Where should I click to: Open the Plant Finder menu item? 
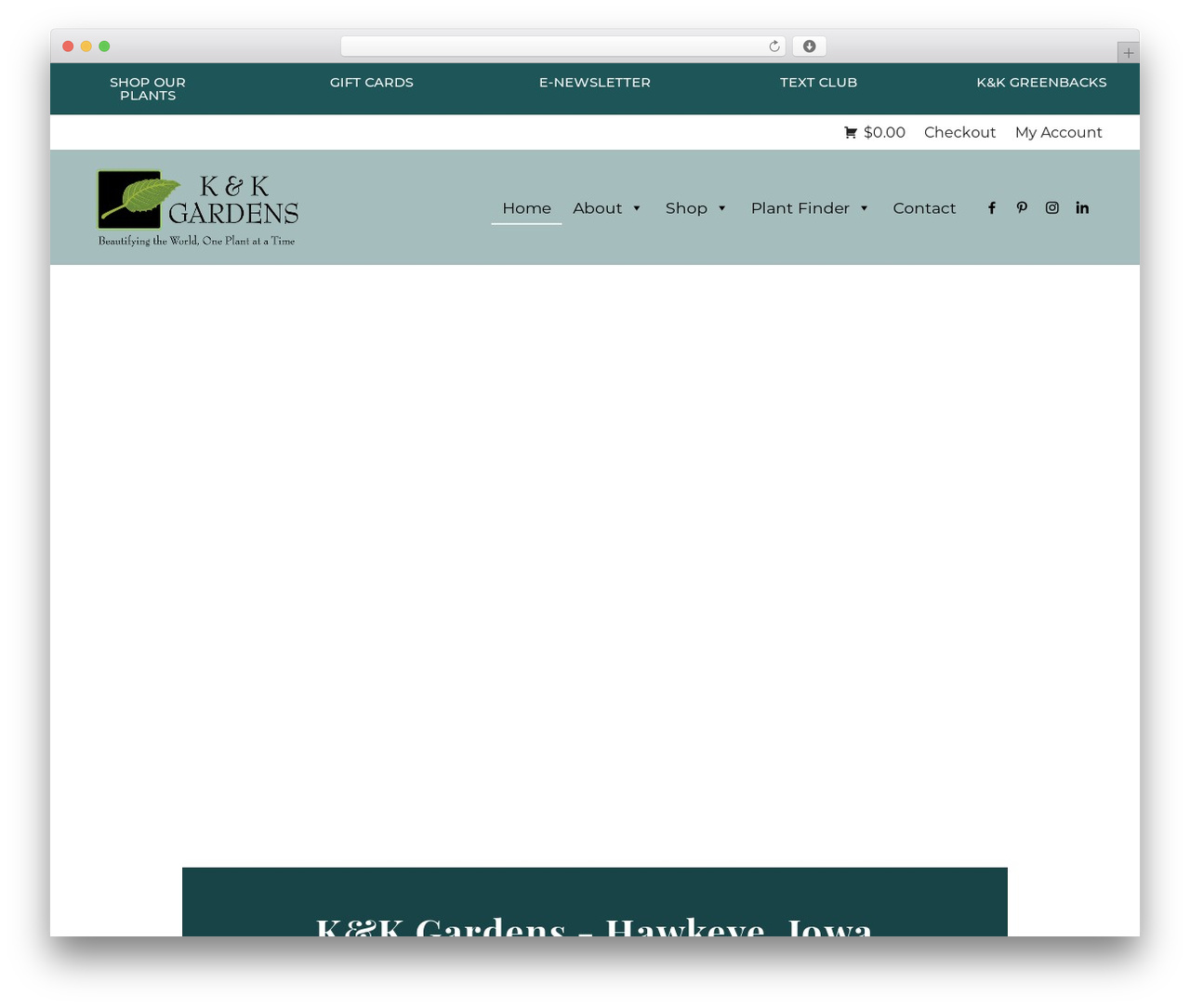pos(800,208)
